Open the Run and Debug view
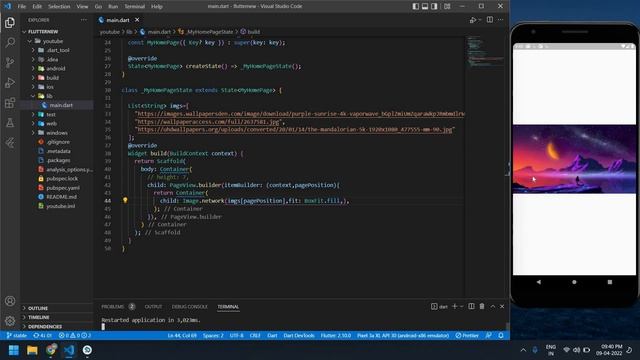This screenshot has width=640, height=360. [x=10, y=82]
